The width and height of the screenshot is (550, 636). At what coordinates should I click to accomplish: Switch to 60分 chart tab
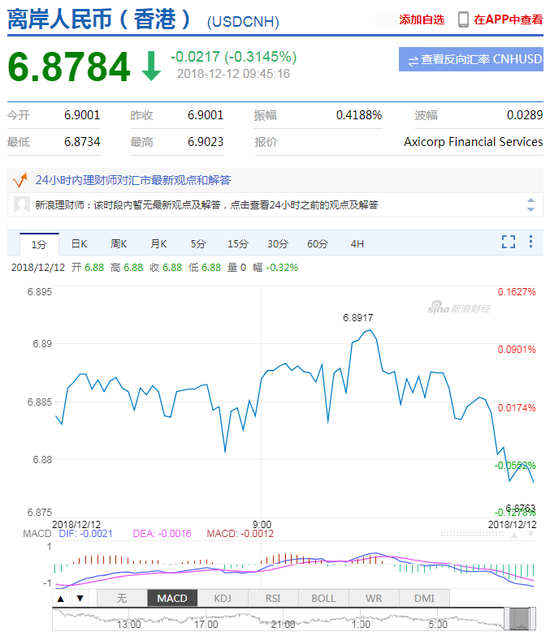point(317,244)
